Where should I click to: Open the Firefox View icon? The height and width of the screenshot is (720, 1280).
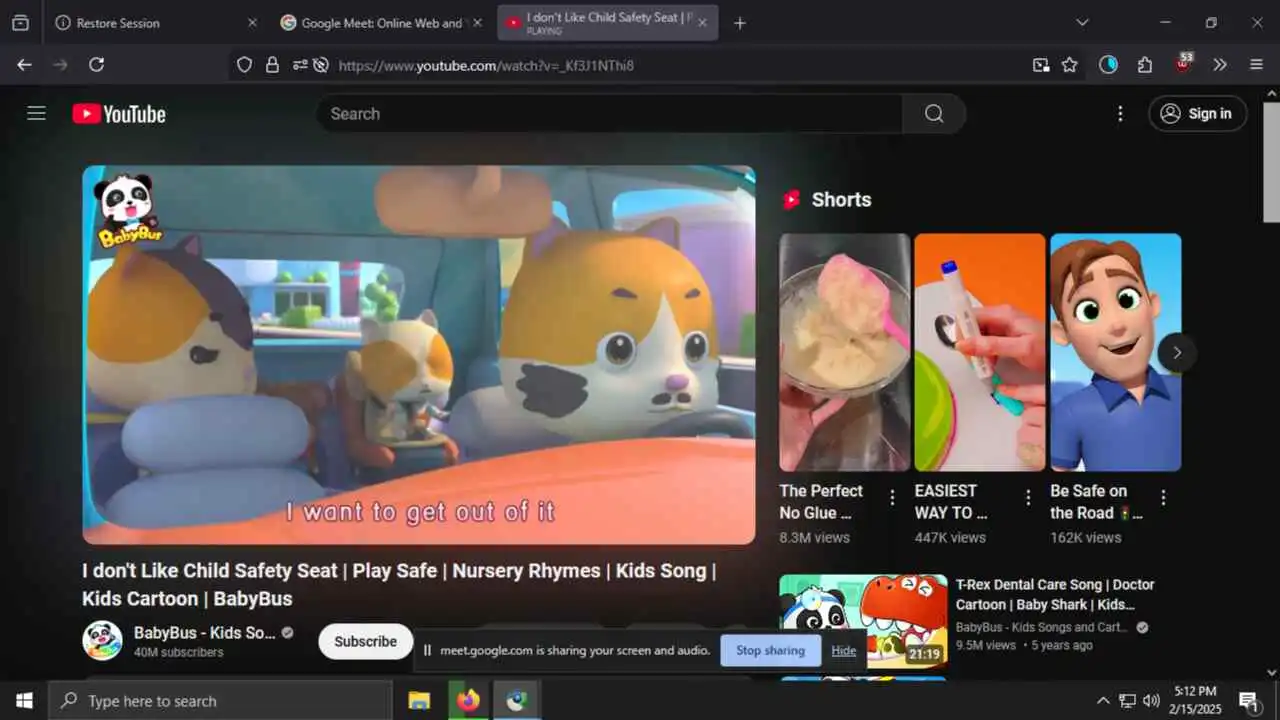coord(20,23)
